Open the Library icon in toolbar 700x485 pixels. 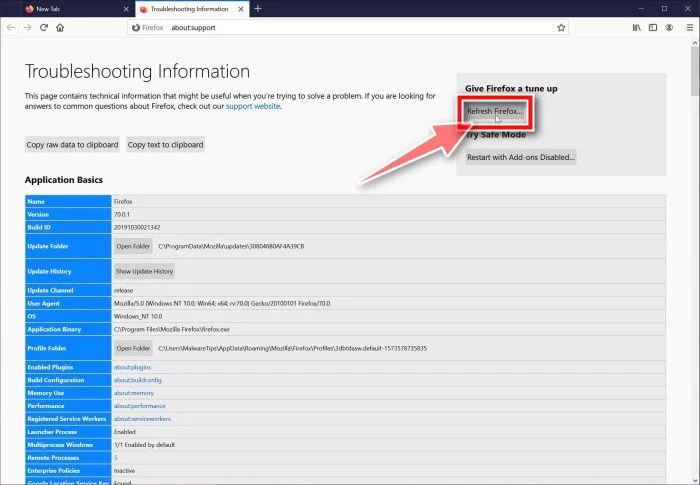(x=637, y=28)
